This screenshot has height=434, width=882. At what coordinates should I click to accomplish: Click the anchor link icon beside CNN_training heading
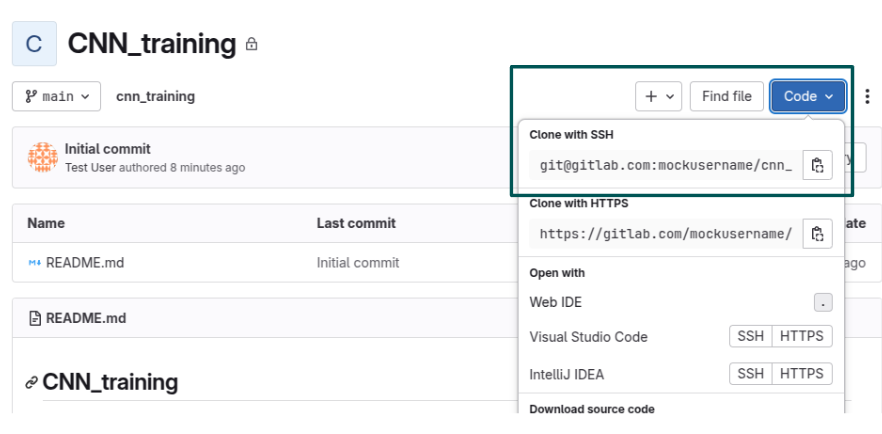tap(31, 382)
